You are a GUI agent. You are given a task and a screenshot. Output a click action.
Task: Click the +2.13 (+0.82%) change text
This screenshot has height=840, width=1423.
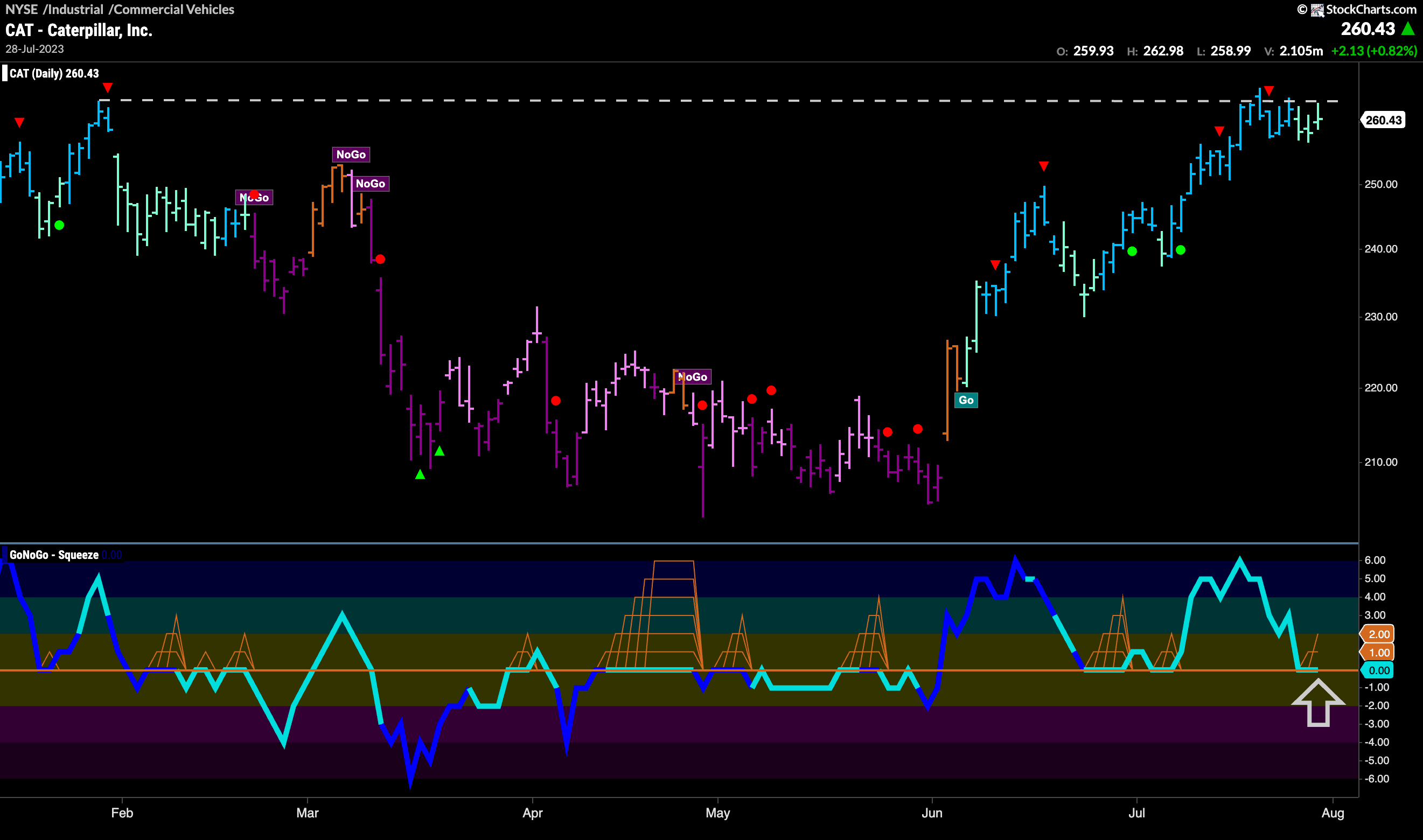coord(1375,51)
